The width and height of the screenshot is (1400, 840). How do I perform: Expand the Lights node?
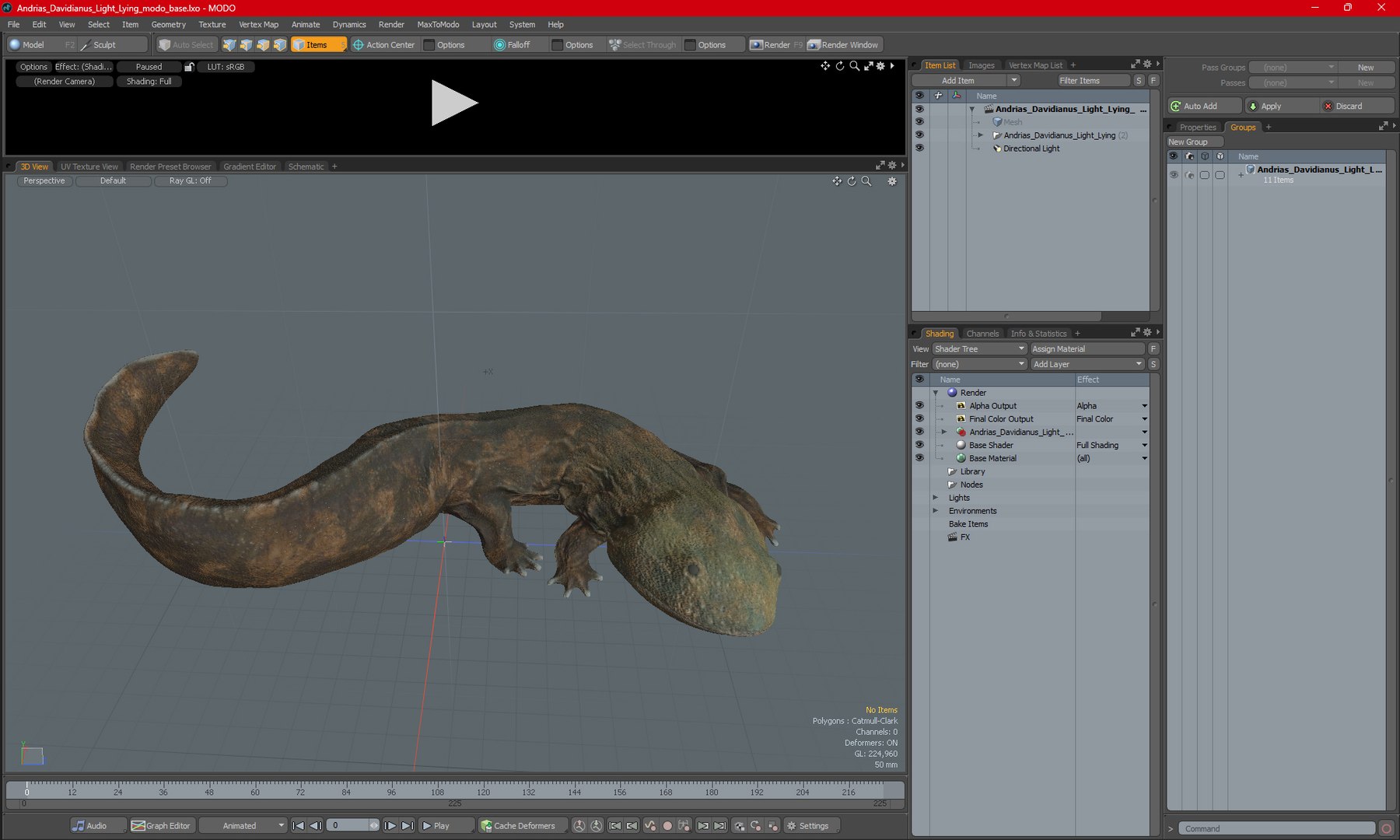tap(936, 498)
